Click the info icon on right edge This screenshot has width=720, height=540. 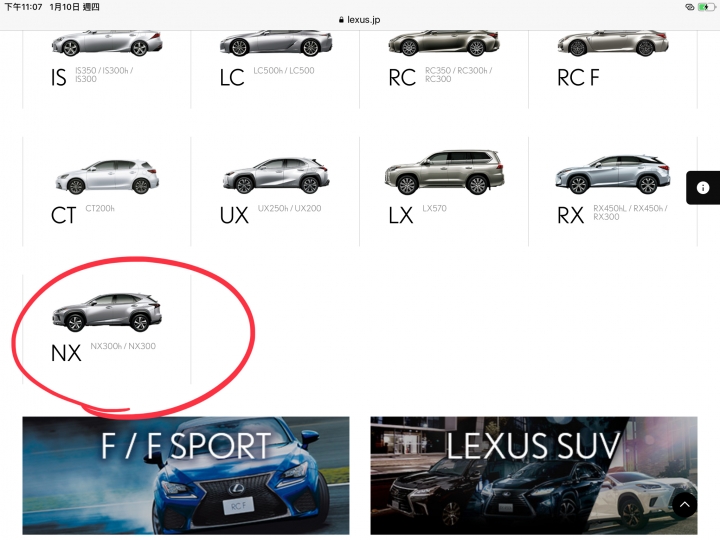703,188
